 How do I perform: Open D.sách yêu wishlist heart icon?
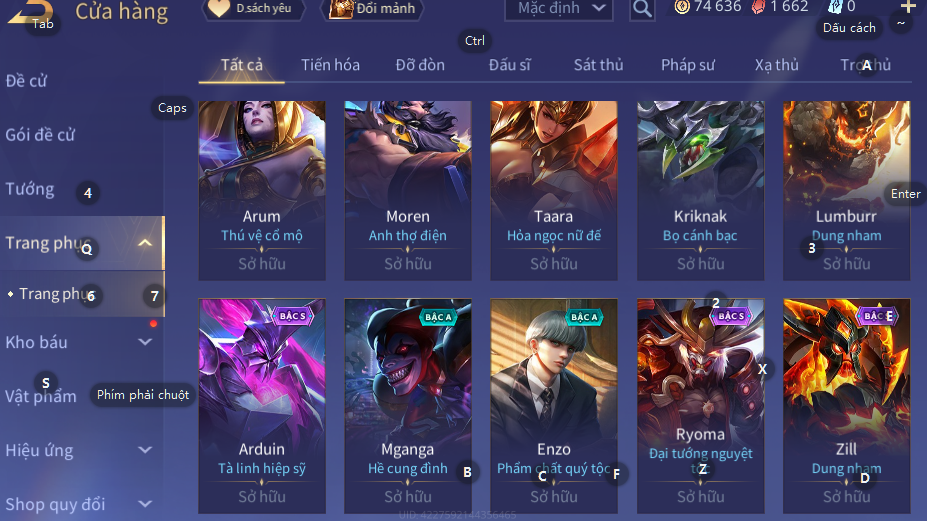(219, 8)
